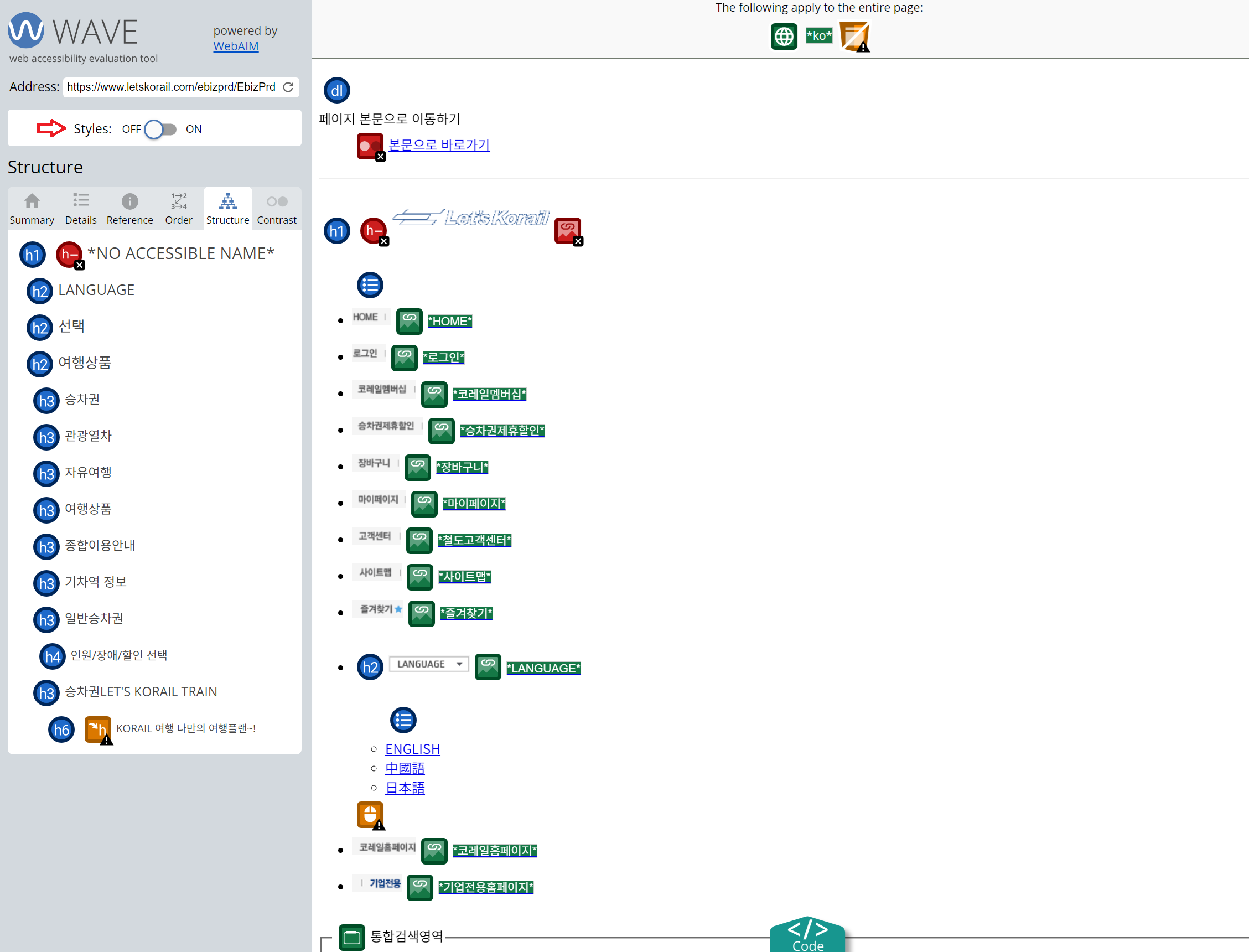The height and width of the screenshot is (952, 1249).
Task: Select the h3 승차권 heading row
Action: pos(66,400)
